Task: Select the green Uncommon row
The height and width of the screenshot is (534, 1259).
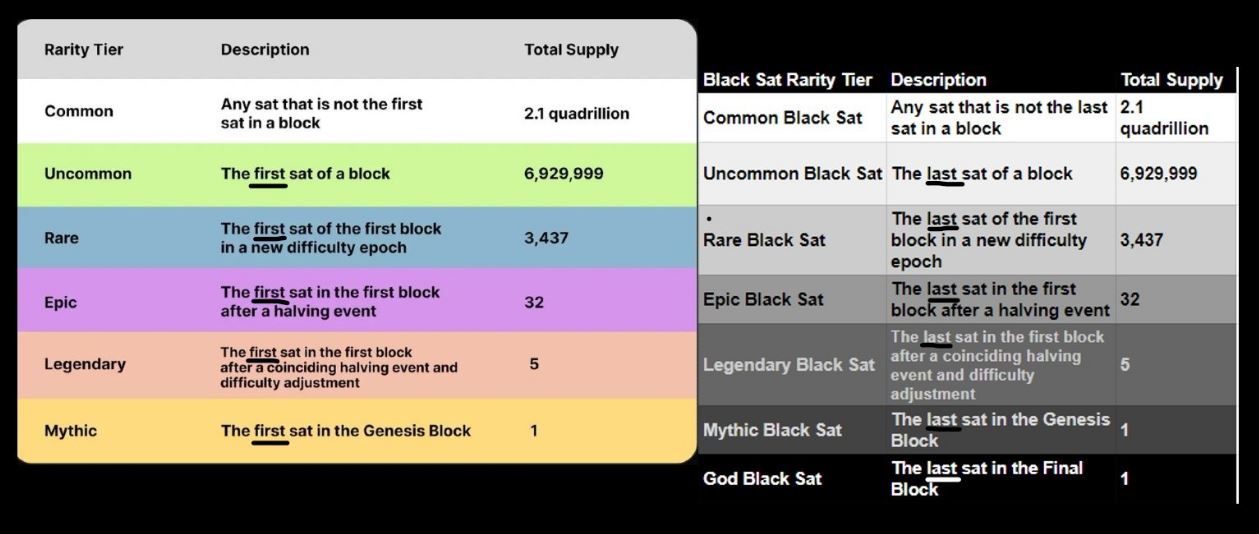Action: coord(356,174)
